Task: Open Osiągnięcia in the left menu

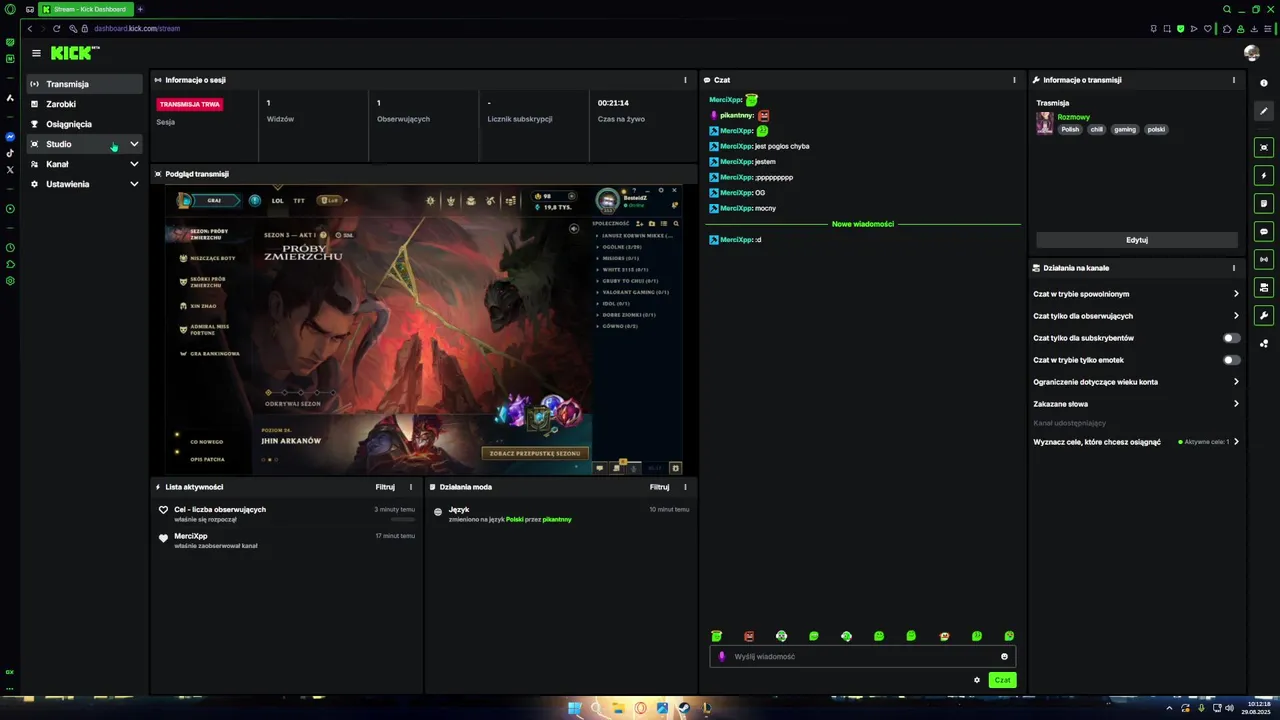Action: [x=85, y=124]
